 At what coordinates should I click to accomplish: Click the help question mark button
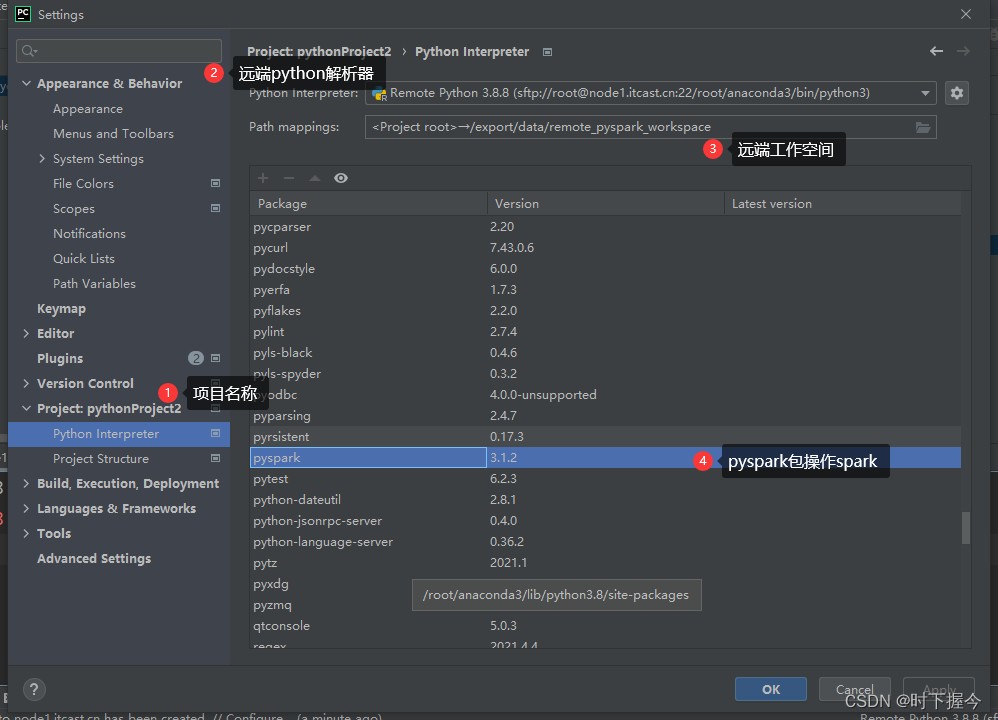point(34,689)
